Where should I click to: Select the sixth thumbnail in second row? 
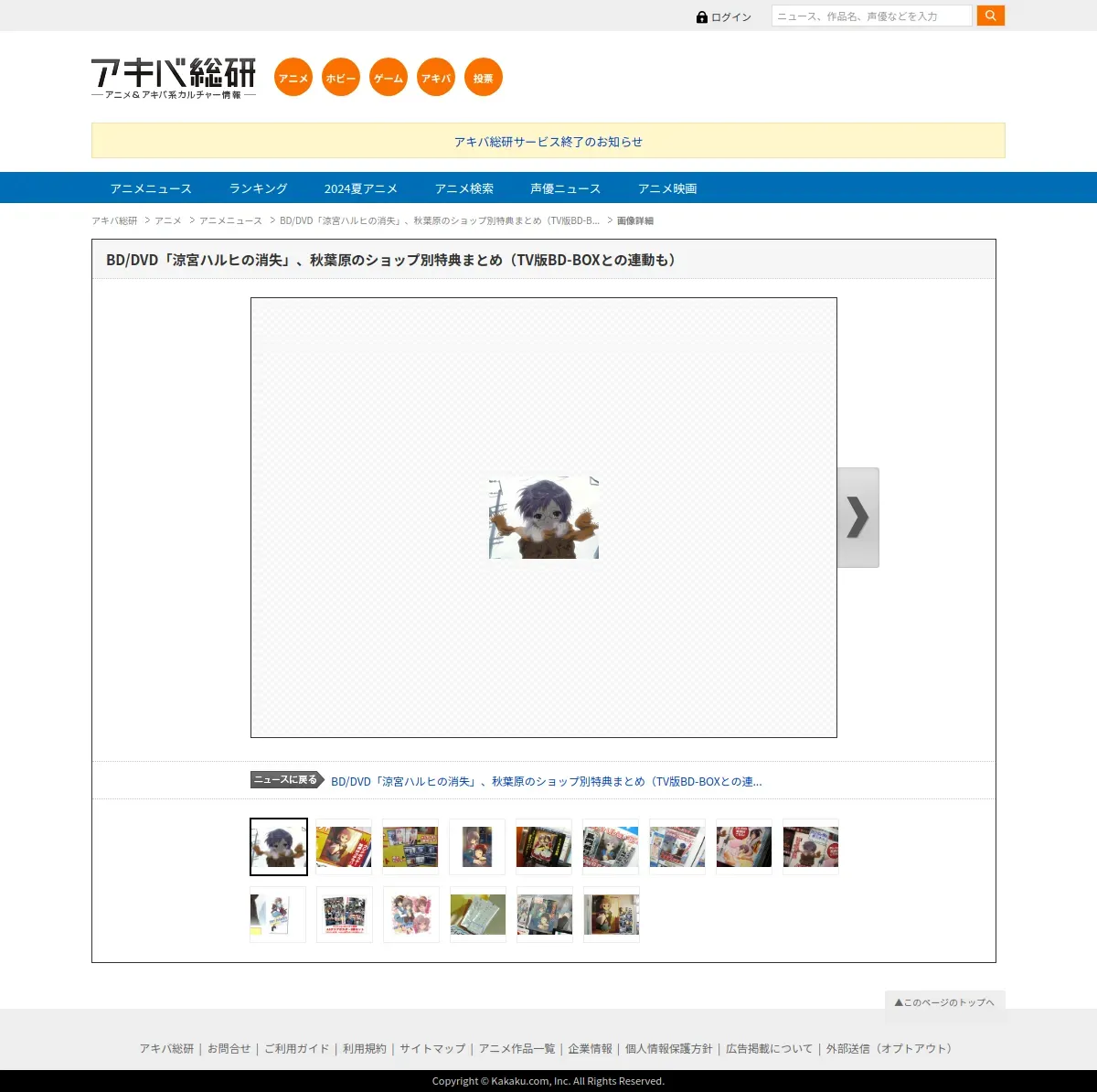pos(612,915)
